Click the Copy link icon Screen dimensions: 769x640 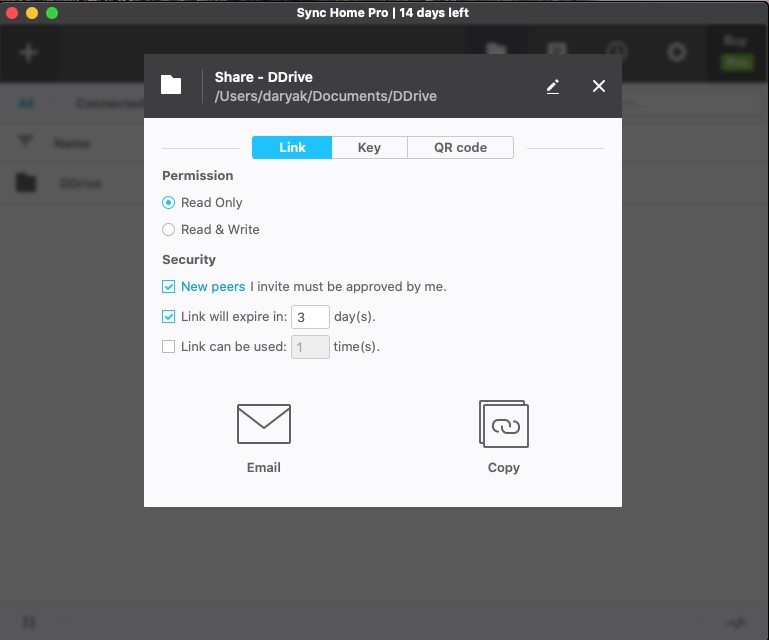504,424
